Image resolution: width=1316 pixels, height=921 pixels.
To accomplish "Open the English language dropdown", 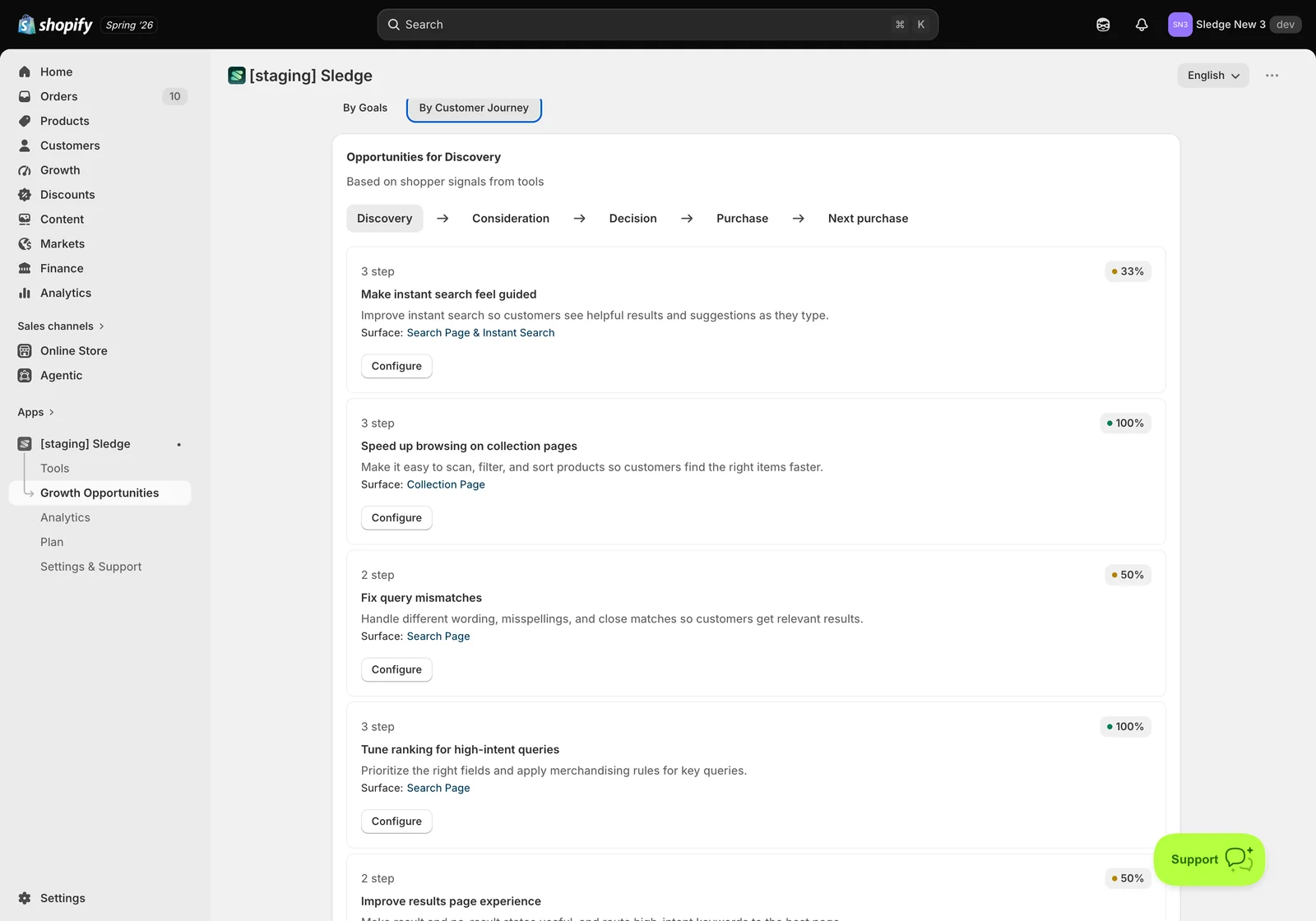I will coord(1213,76).
